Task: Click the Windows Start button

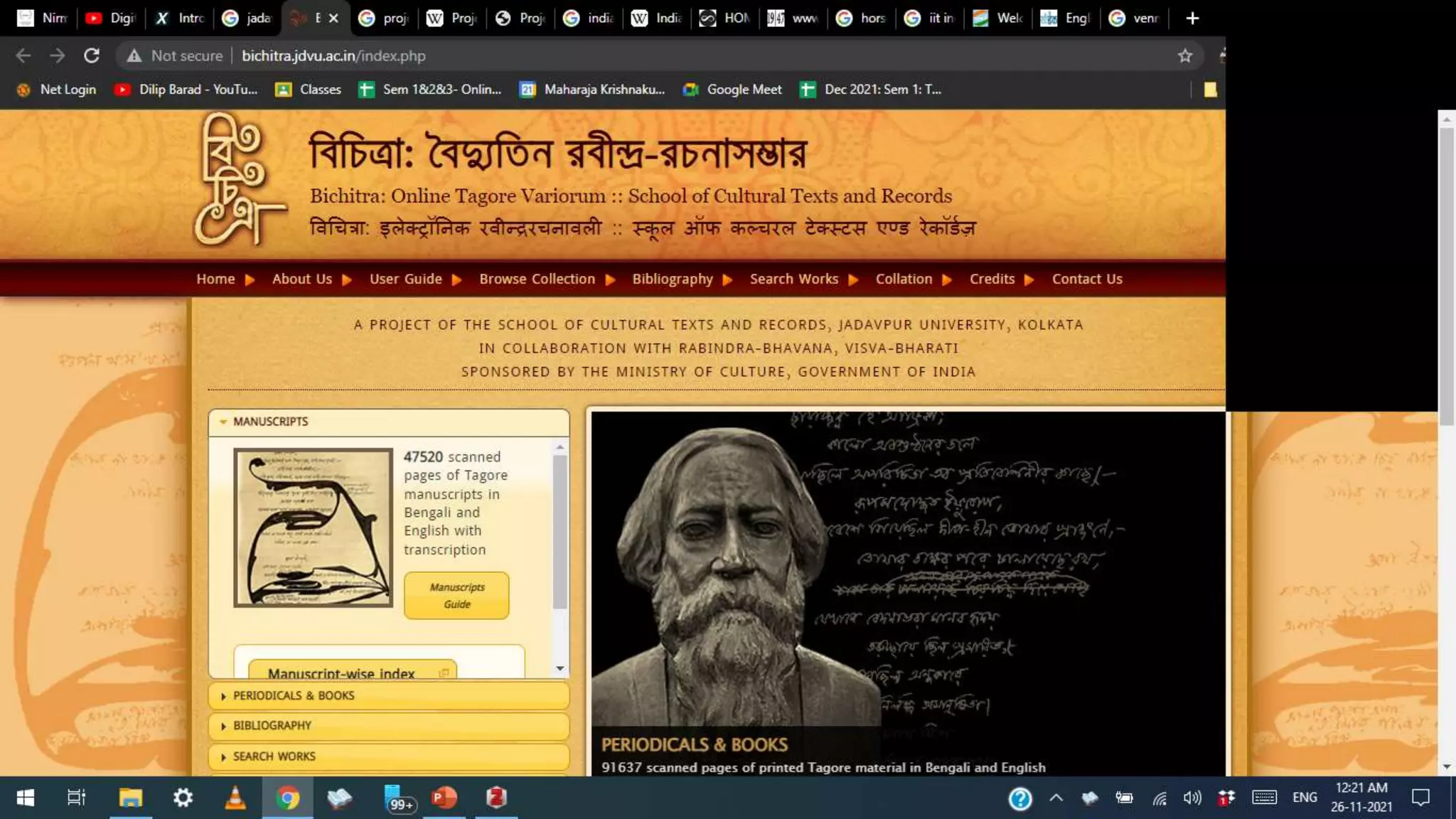Action: (26, 798)
